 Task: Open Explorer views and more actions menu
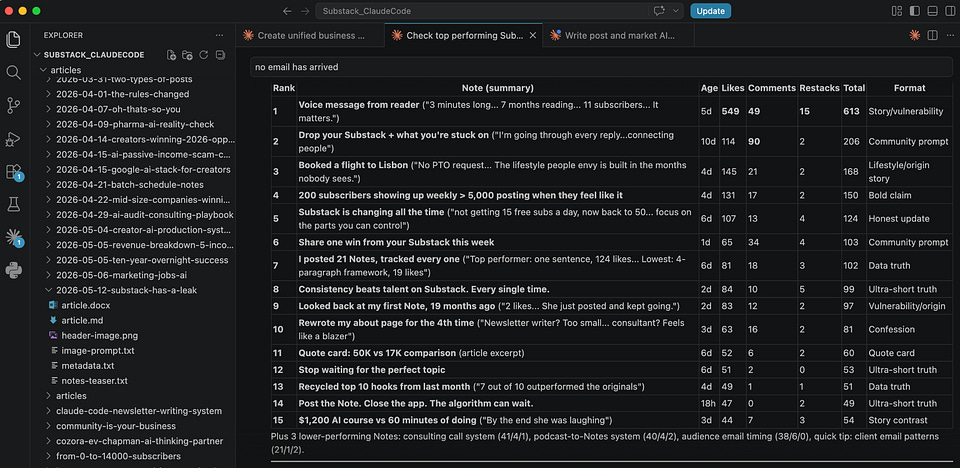[219, 36]
